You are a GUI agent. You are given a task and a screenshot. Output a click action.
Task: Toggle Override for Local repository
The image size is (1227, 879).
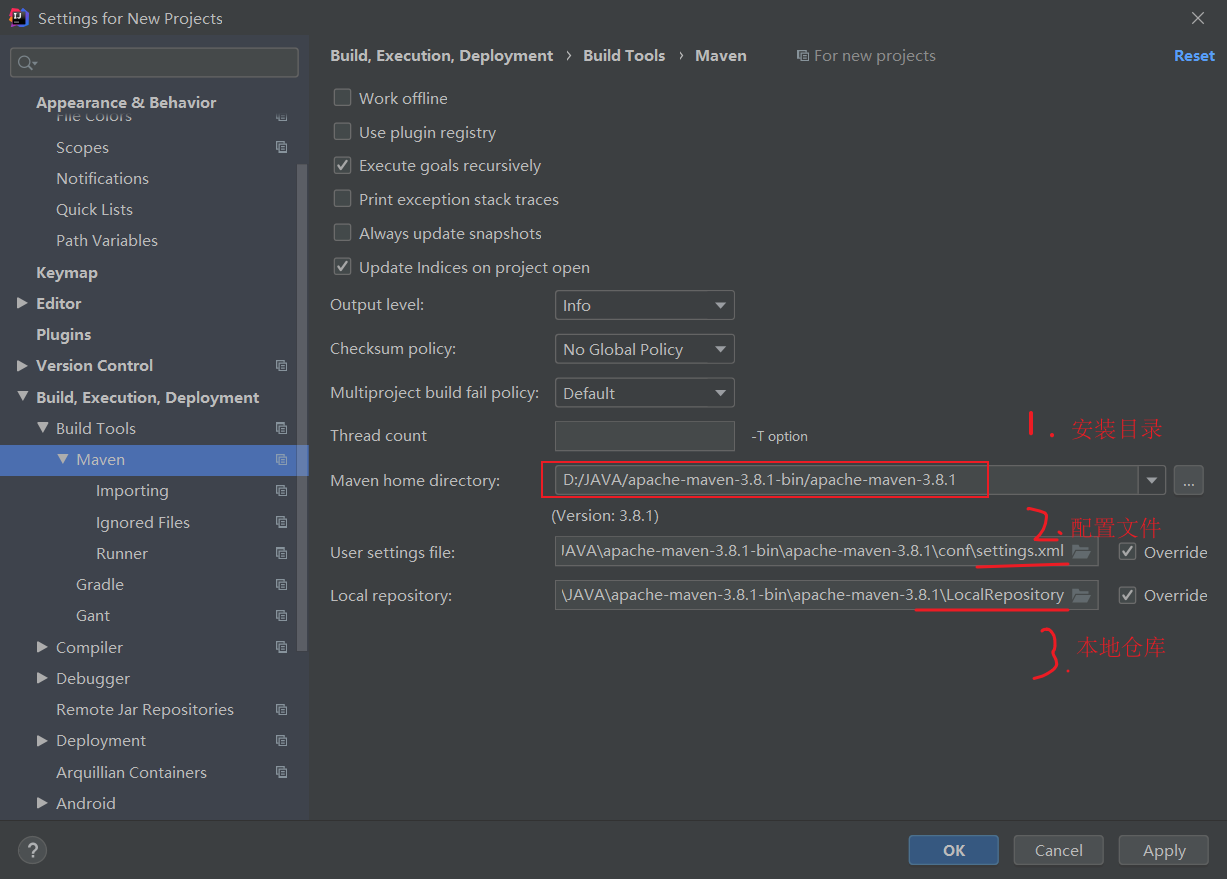(x=1127, y=595)
